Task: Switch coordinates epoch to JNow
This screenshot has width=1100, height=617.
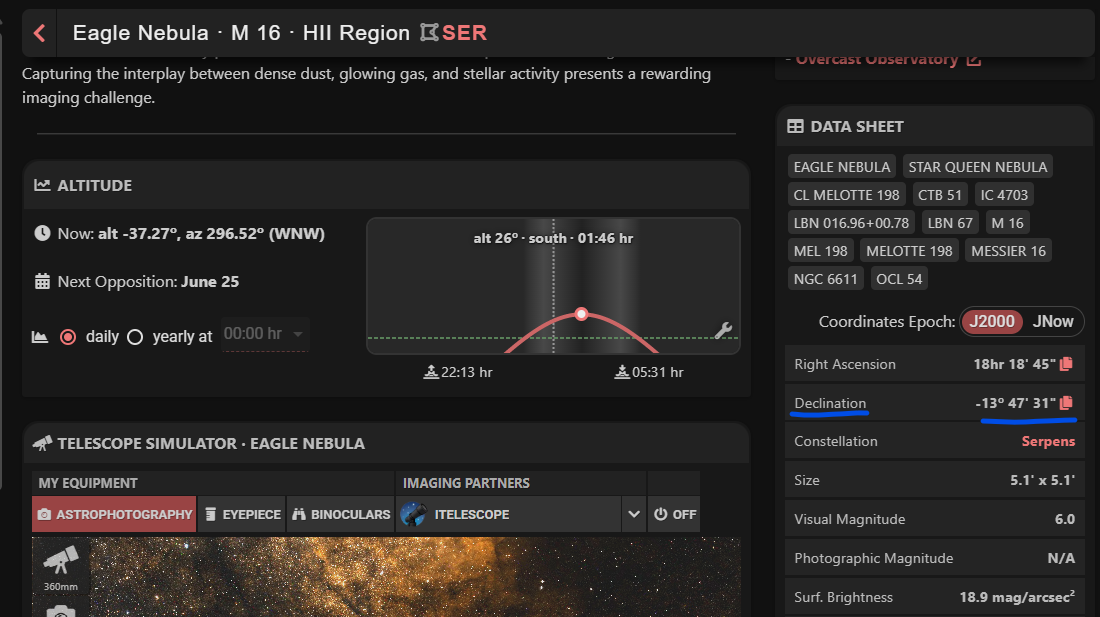Action: tap(1053, 322)
